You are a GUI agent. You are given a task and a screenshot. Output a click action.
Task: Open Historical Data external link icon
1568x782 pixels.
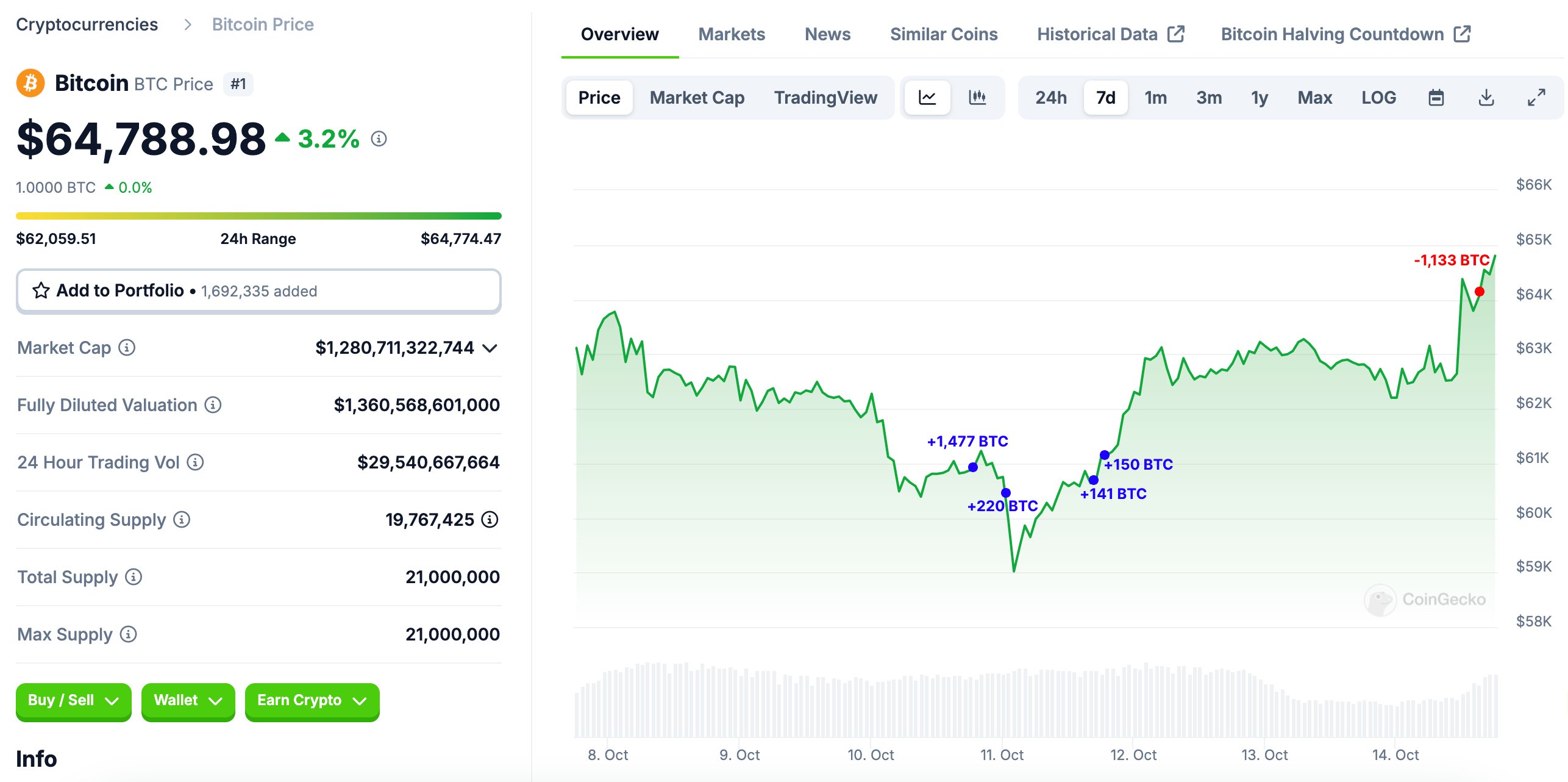pyautogui.click(x=1176, y=34)
